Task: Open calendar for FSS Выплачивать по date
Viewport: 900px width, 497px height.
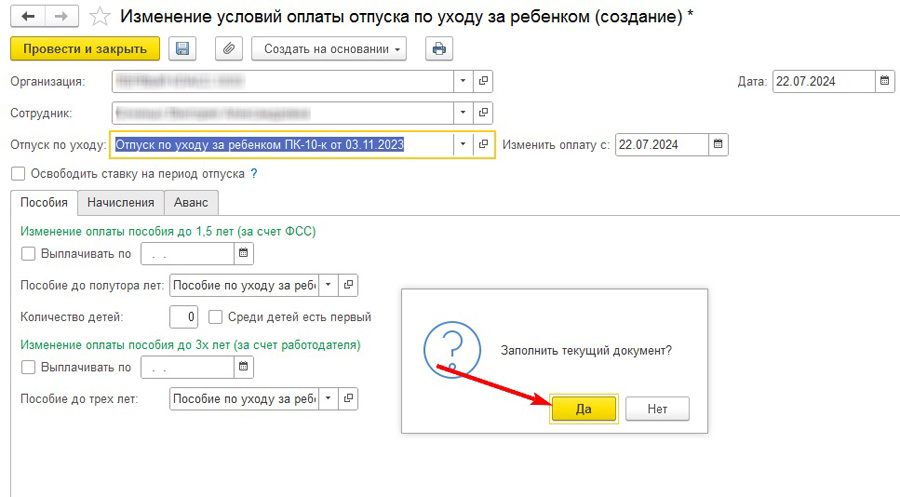Action: coord(243,253)
